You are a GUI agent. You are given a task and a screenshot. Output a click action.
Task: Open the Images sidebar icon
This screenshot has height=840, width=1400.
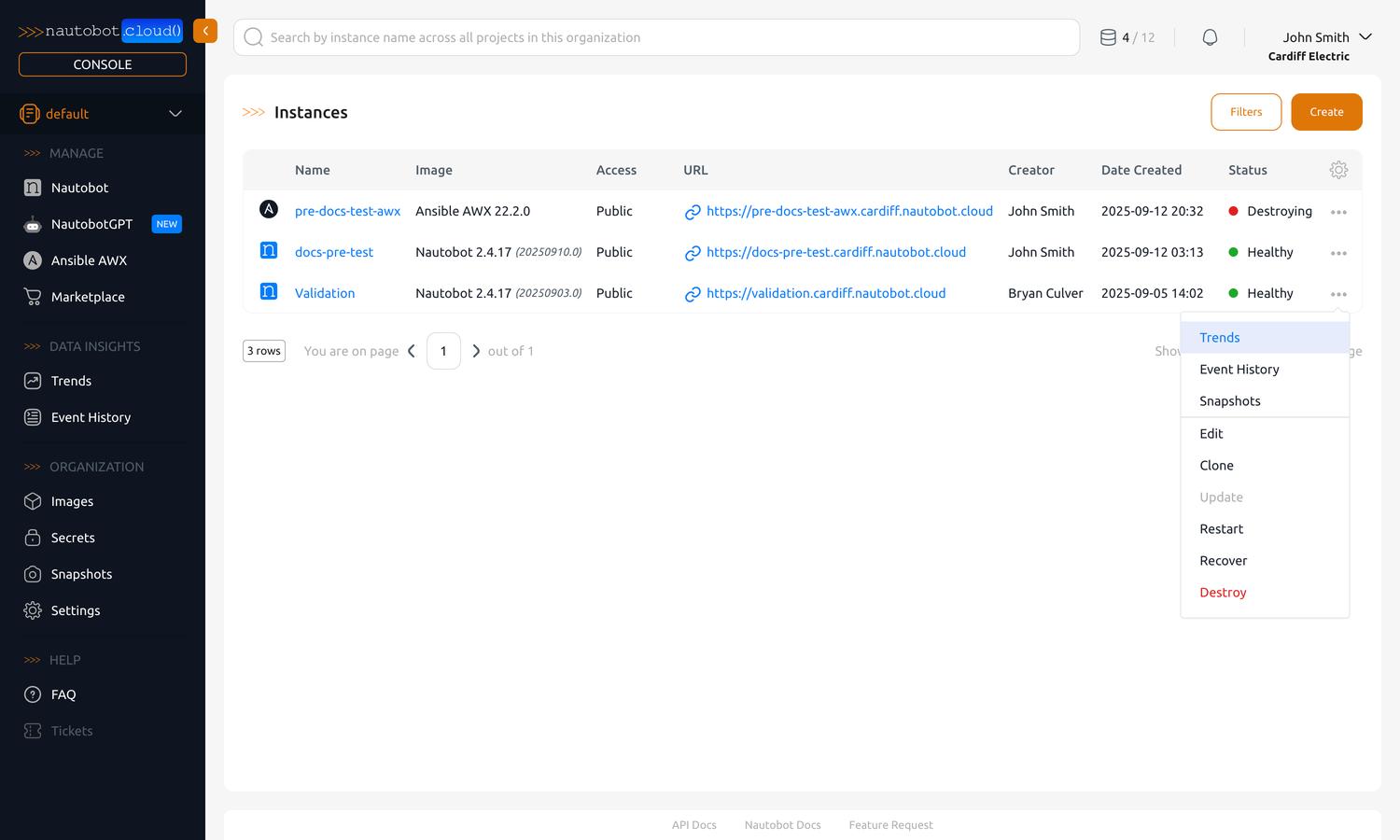[32, 501]
